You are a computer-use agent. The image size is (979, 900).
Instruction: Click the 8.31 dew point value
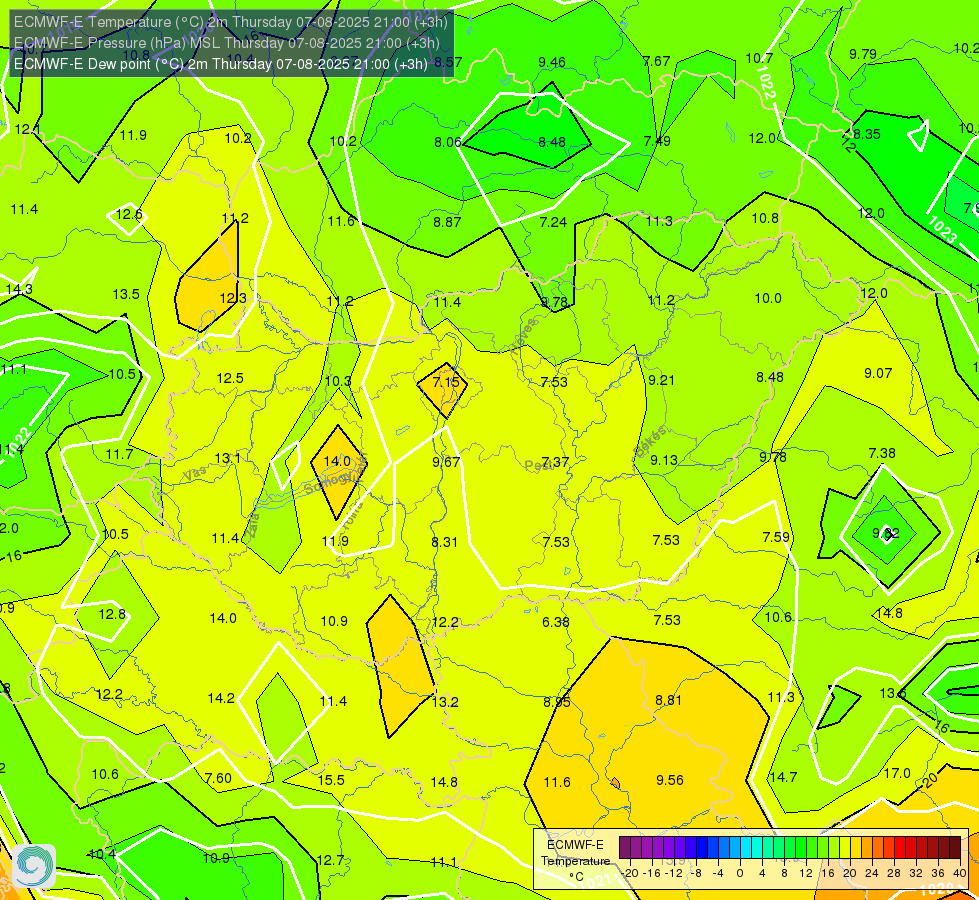445,542
